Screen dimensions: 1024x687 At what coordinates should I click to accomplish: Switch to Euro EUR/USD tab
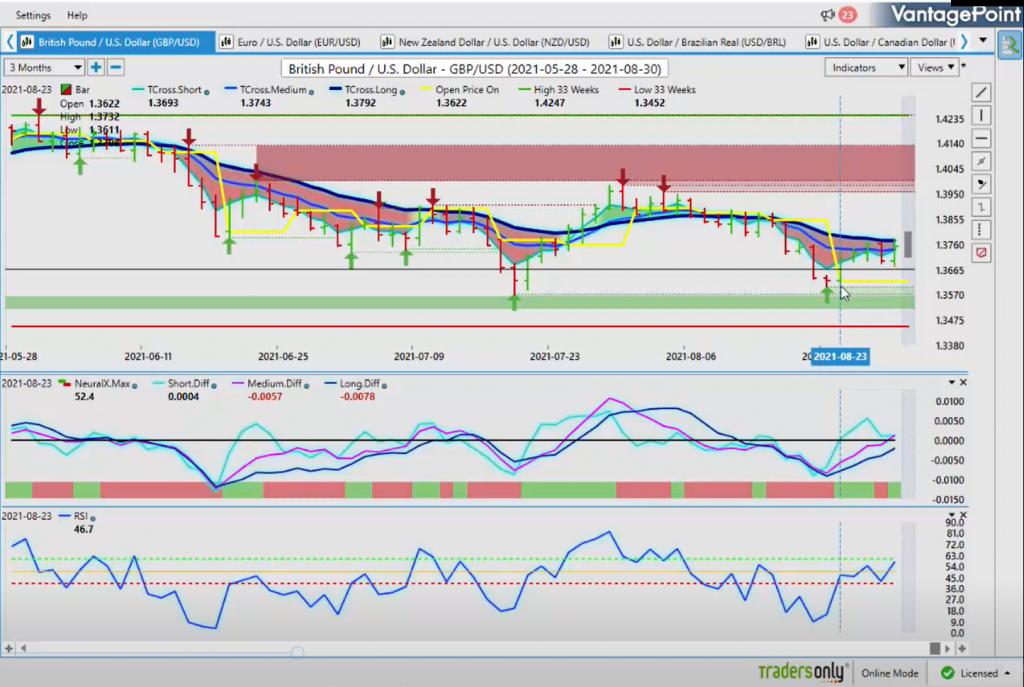[290, 42]
